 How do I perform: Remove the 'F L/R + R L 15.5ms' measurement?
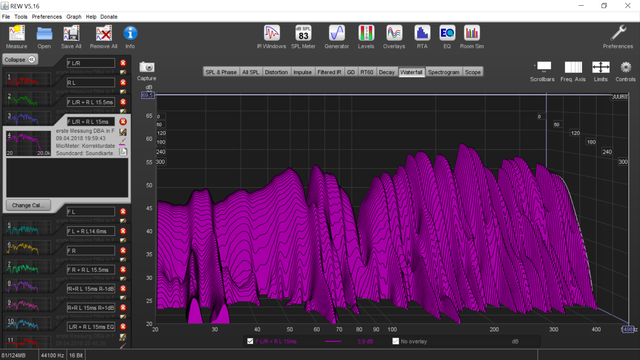(123, 102)
